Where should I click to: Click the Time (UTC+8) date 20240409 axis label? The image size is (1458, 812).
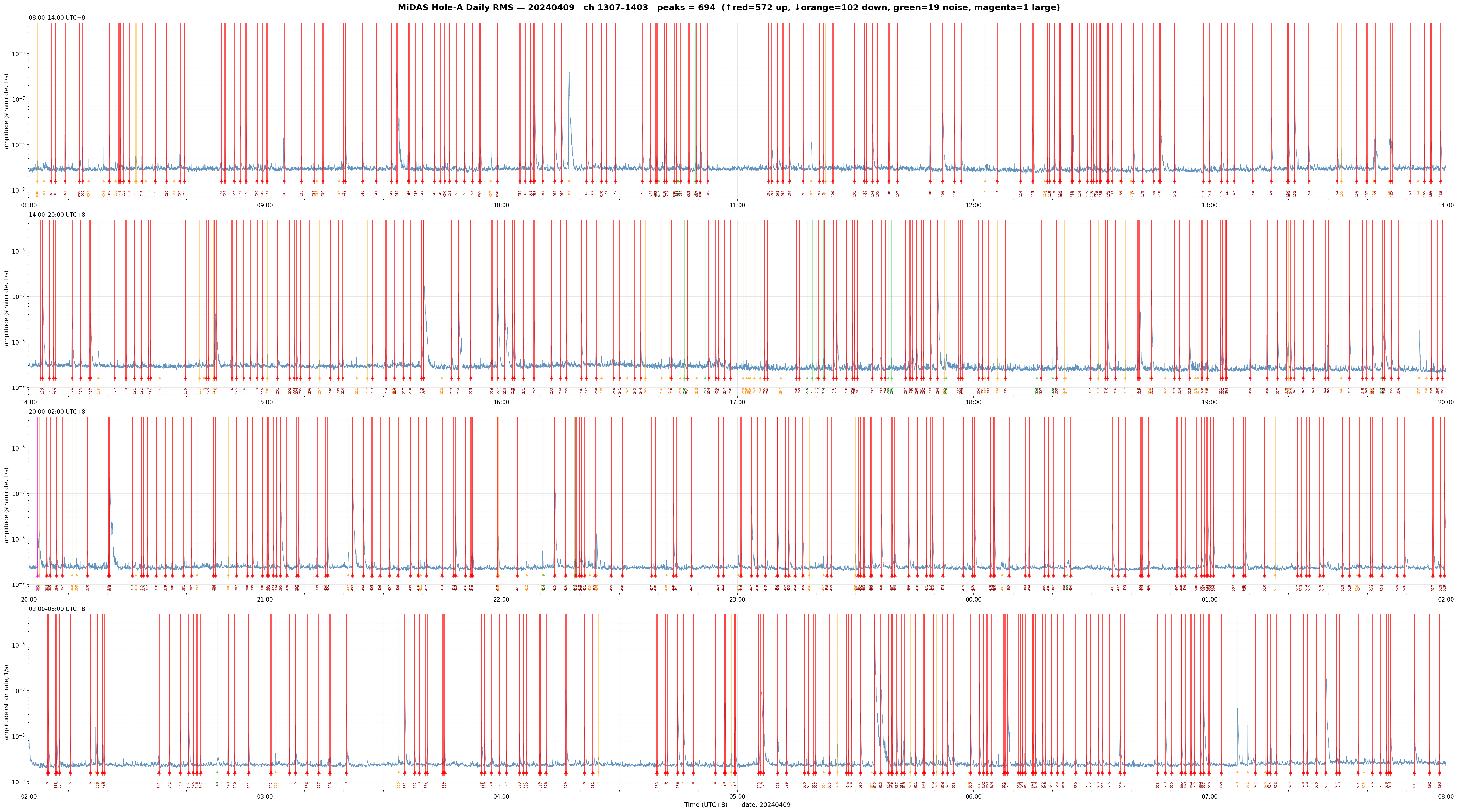pos(737,805)
